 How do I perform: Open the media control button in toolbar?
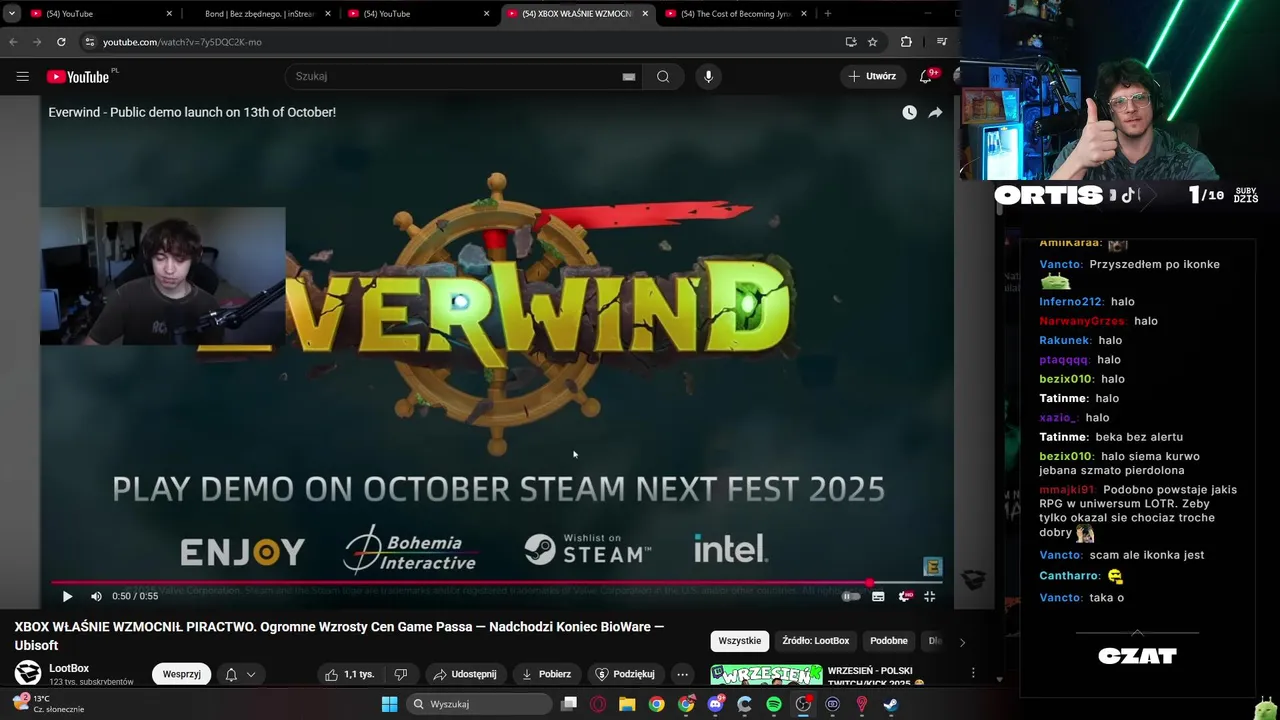coord(942,42)
